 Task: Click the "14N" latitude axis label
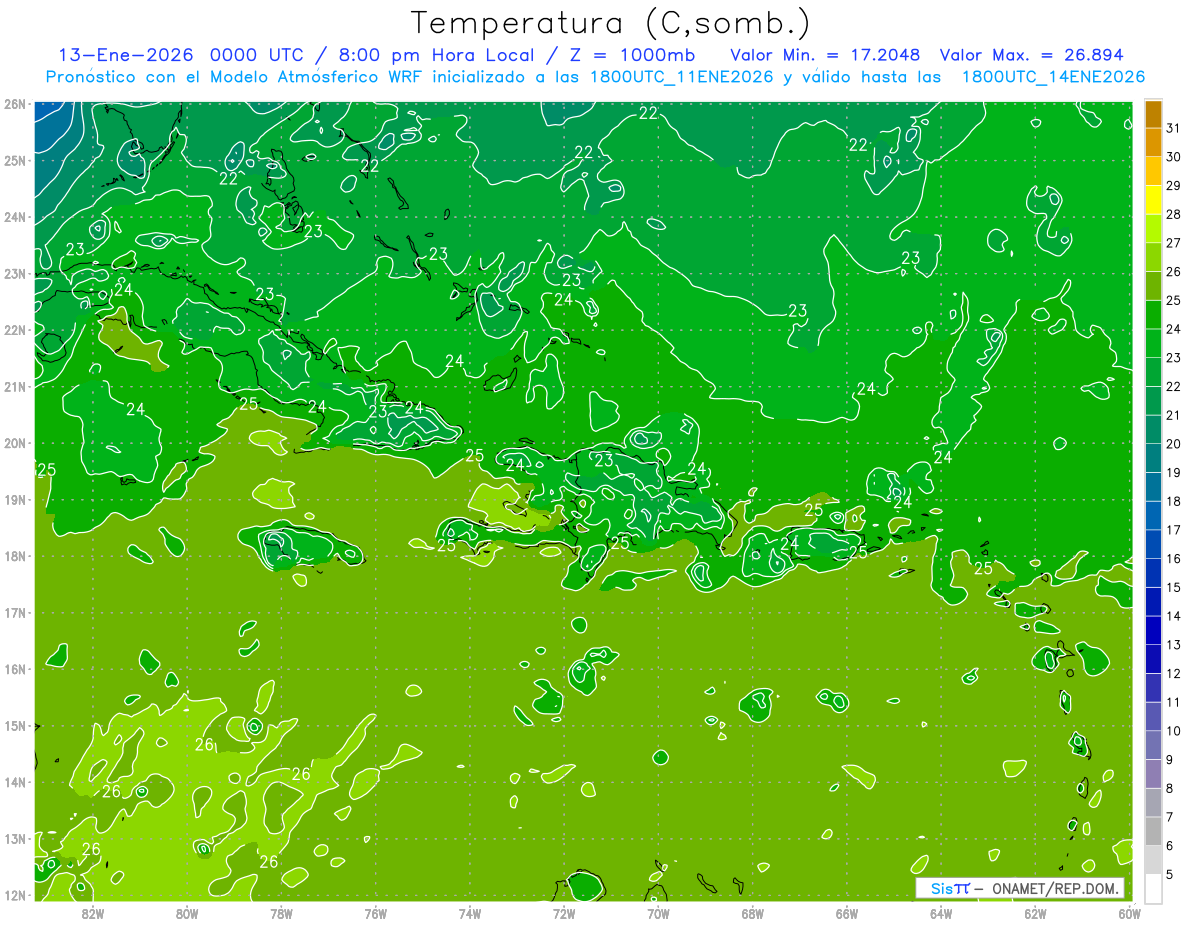pyautogui.click(x=14, y=782)
